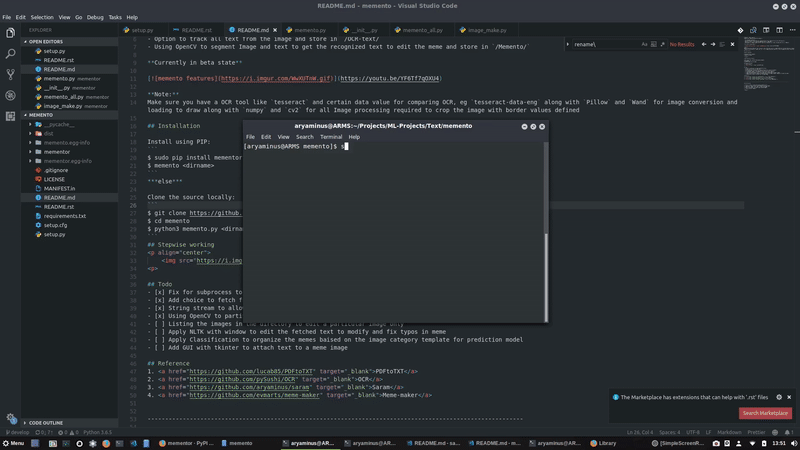Click the git sync status indicator
Viewport: 800px width, 450px height.
tap(44, 432)
